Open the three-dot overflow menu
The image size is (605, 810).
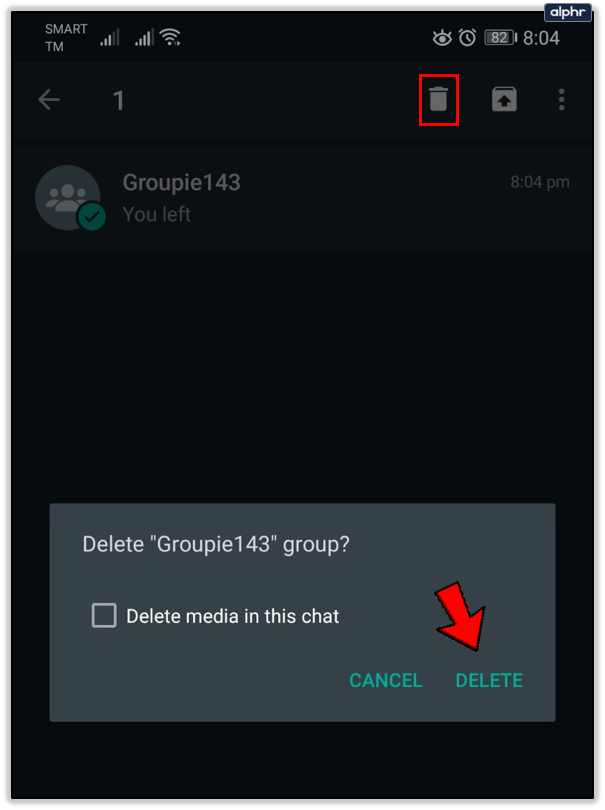point(562,100)
